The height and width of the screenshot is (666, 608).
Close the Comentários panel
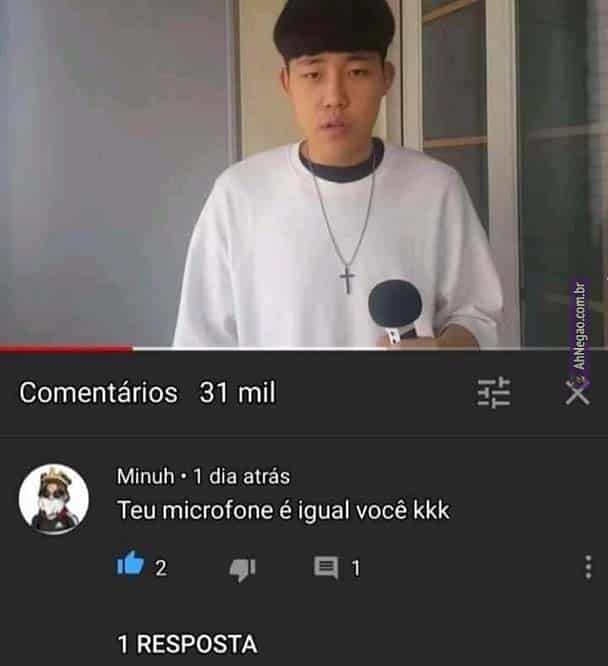[x=578, y=392]
